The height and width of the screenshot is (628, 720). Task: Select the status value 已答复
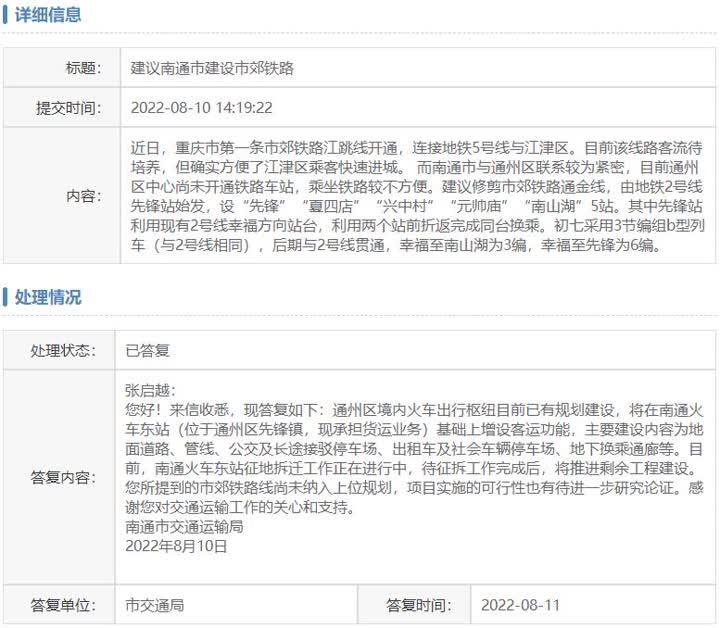pos(147,351)
